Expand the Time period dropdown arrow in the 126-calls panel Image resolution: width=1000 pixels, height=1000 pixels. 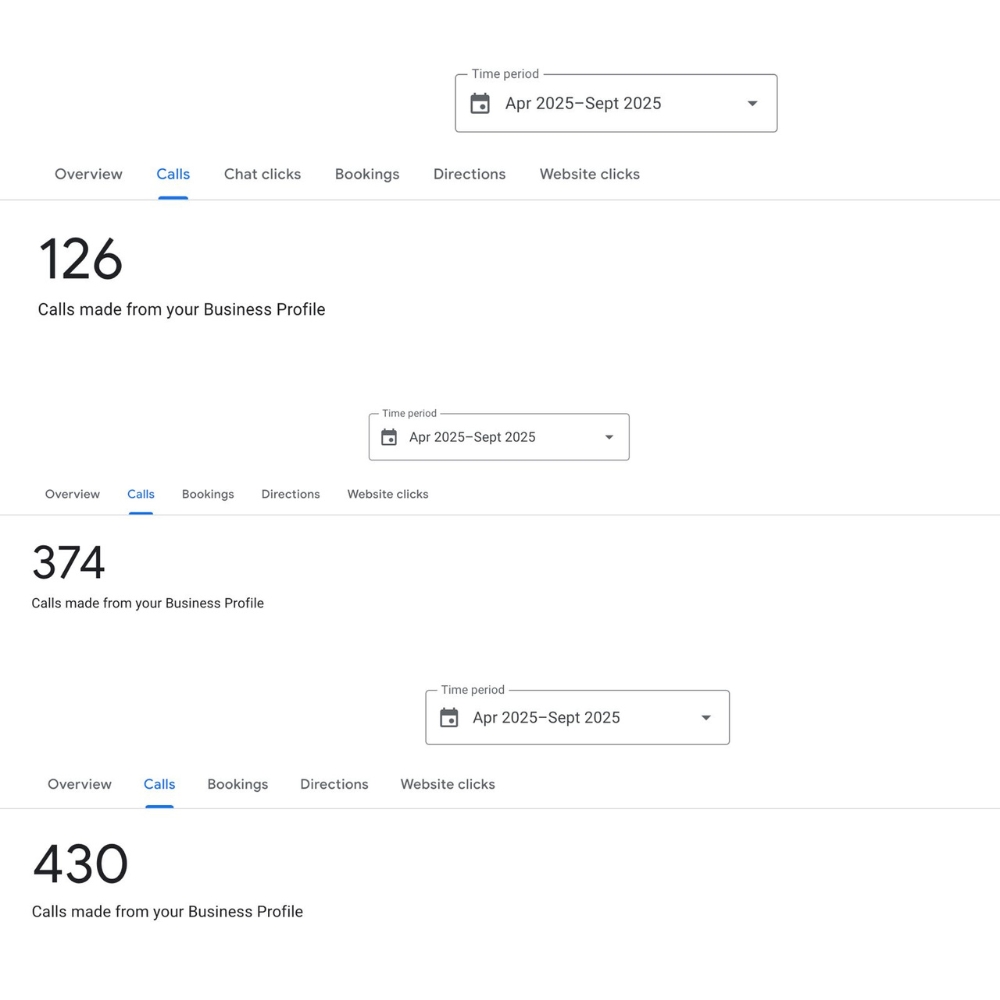pyautogui.click(x=752, y=104)
